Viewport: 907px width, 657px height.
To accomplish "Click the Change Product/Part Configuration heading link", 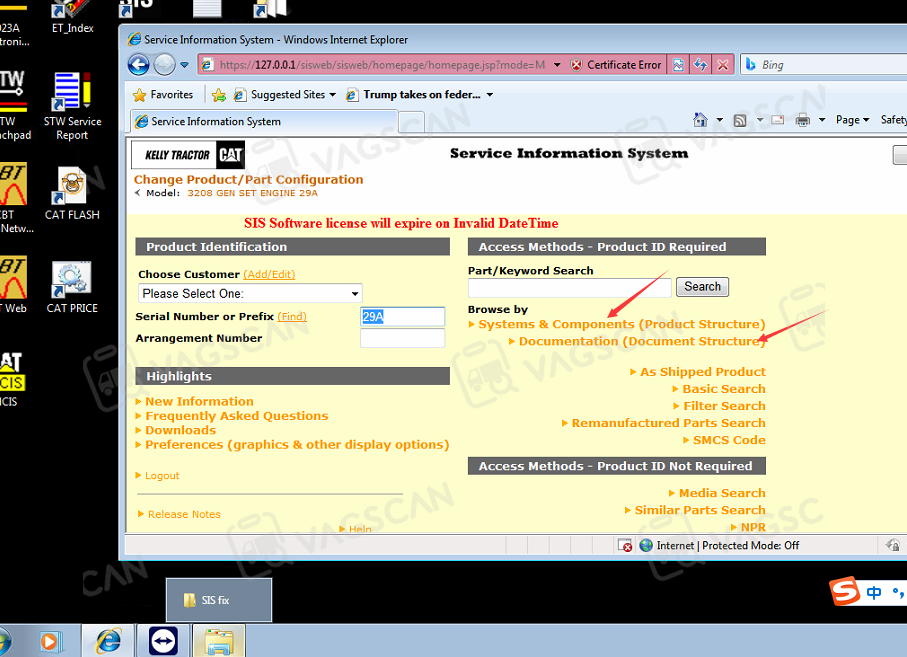I will coord(249,179).
